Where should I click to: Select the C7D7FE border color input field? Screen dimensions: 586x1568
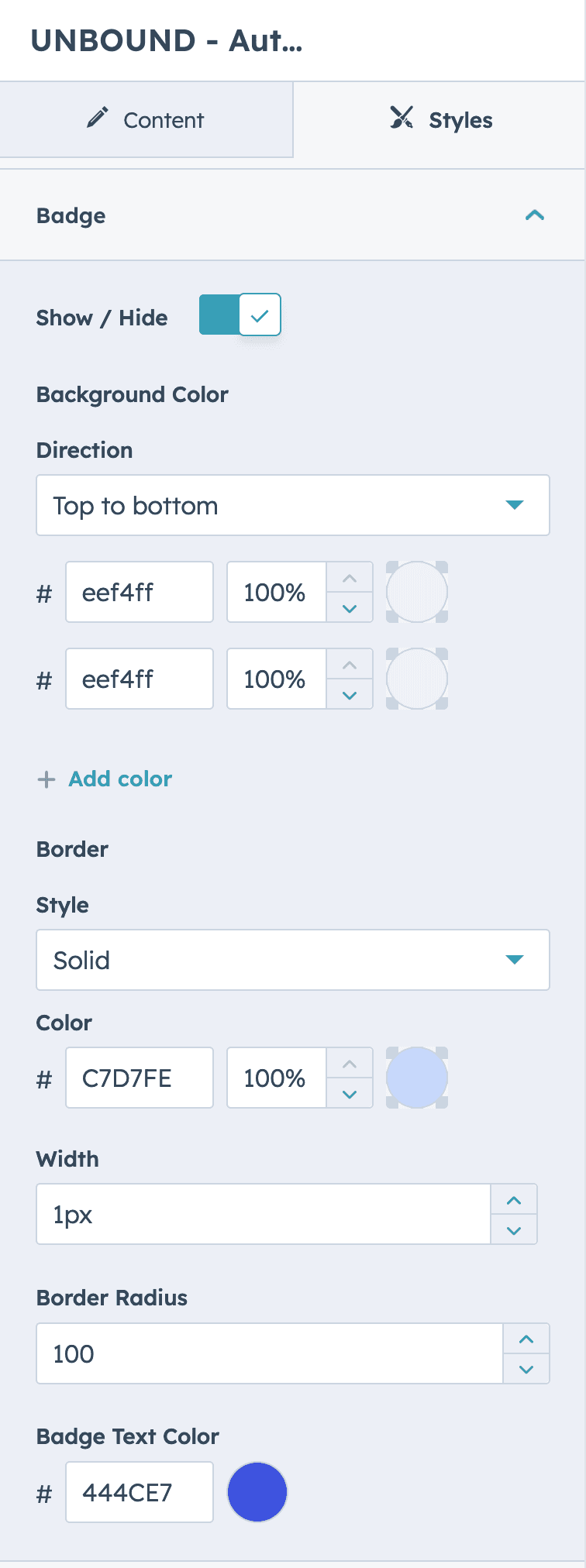tap(139, 1077)
